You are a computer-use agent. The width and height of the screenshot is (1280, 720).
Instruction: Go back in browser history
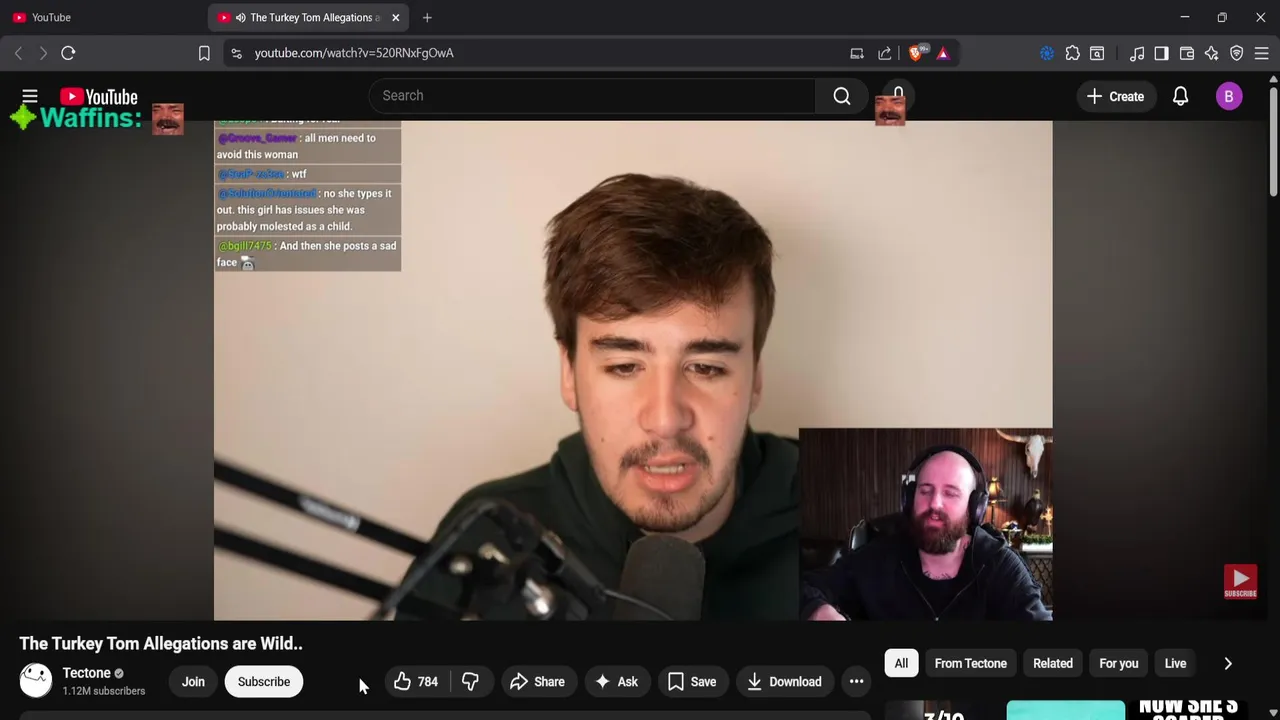pos(18,53)
